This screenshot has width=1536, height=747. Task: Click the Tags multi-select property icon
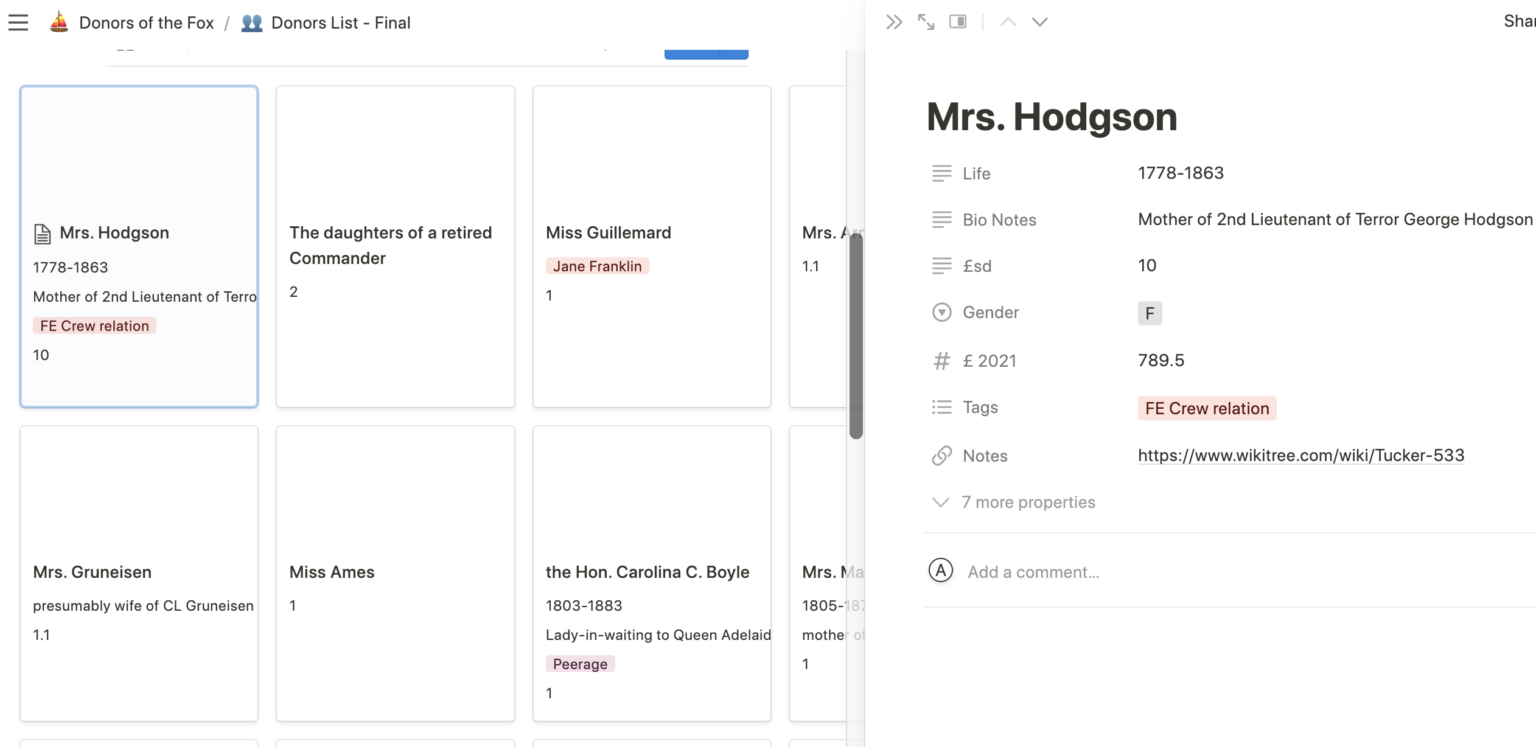941,408
